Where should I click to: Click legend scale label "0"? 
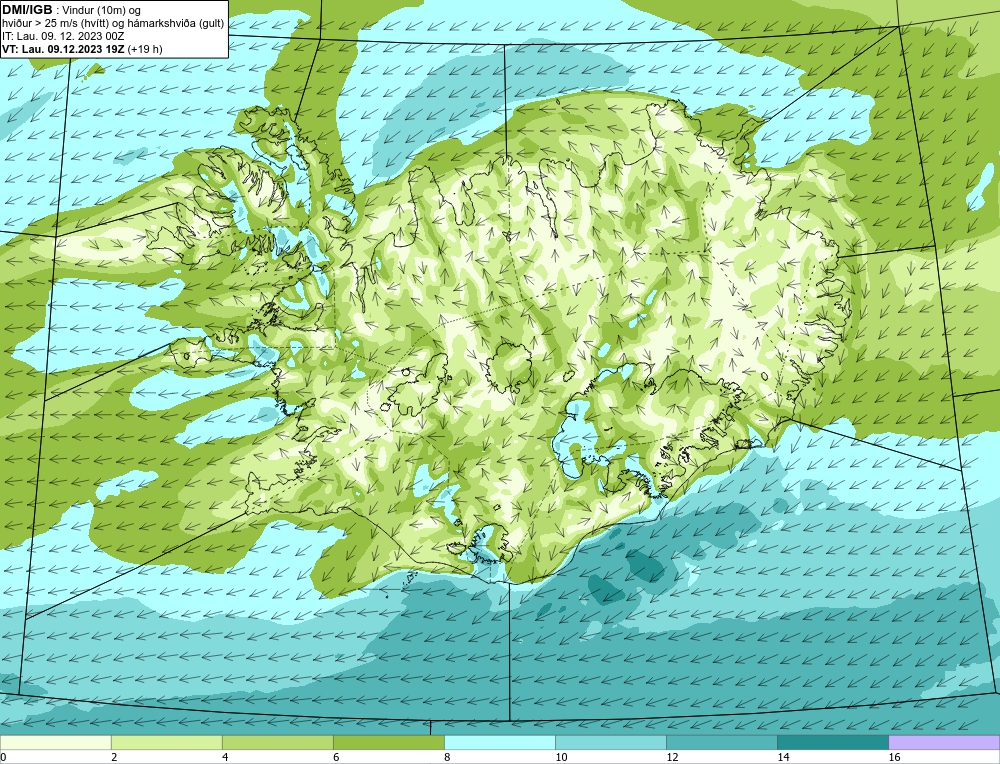3,757
